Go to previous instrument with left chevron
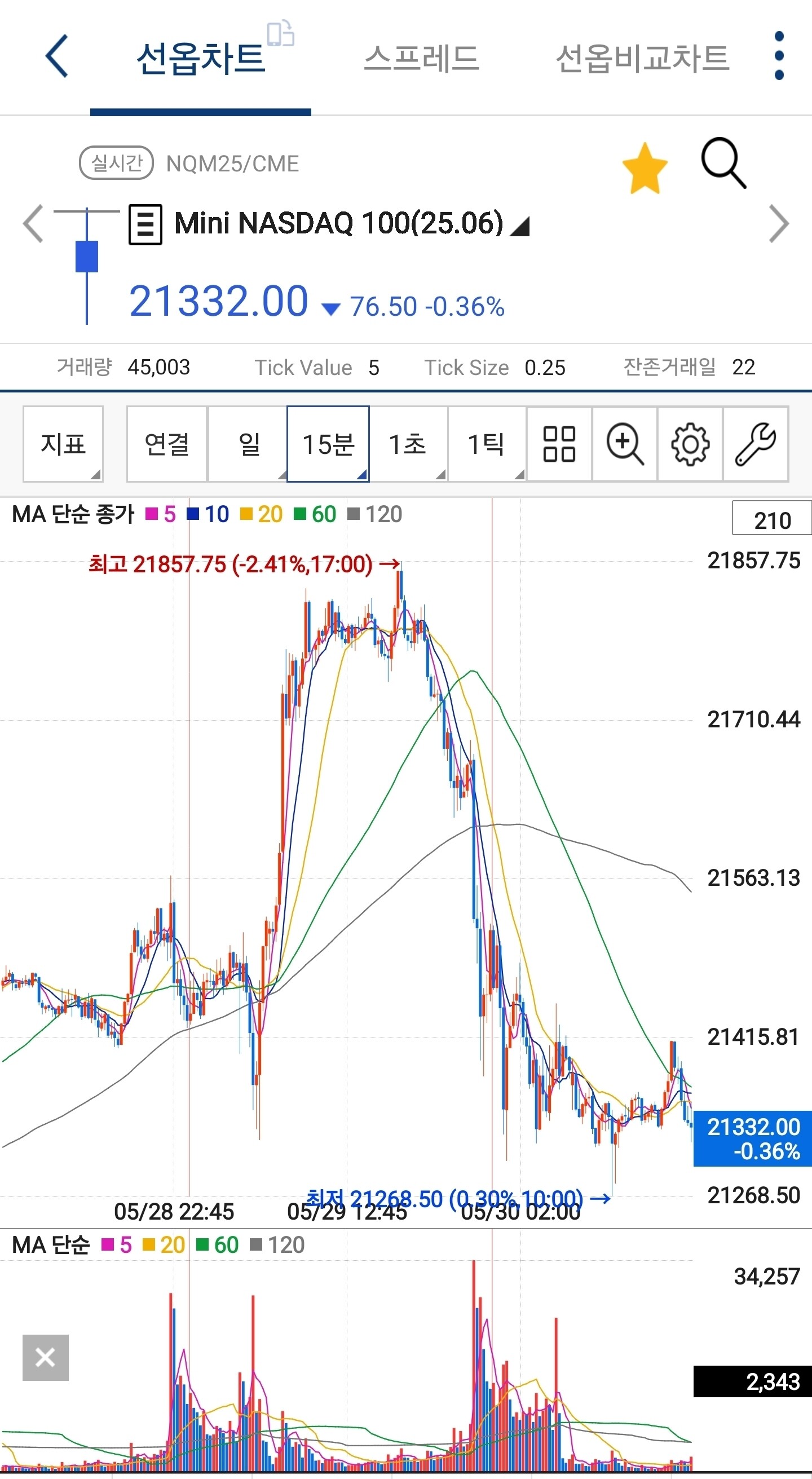Screen dimensions: 812x1479 click(x=33, y=223)
